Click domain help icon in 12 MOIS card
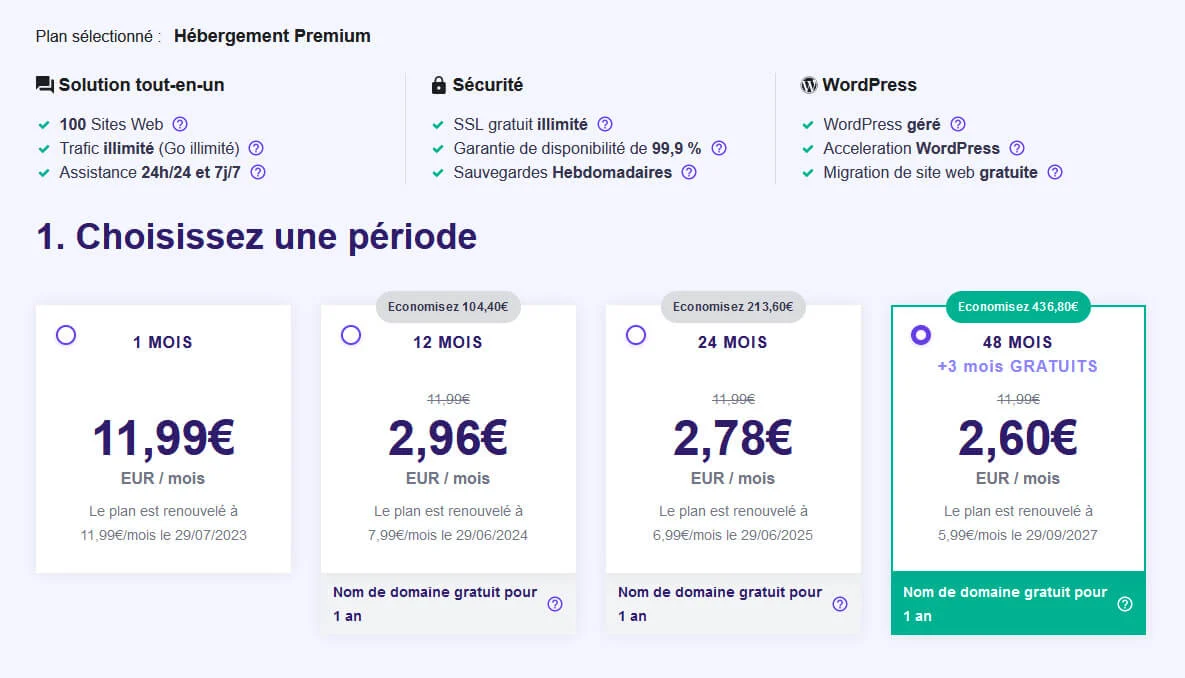This screenshot has height=678, width=1185. pos(555,604)
